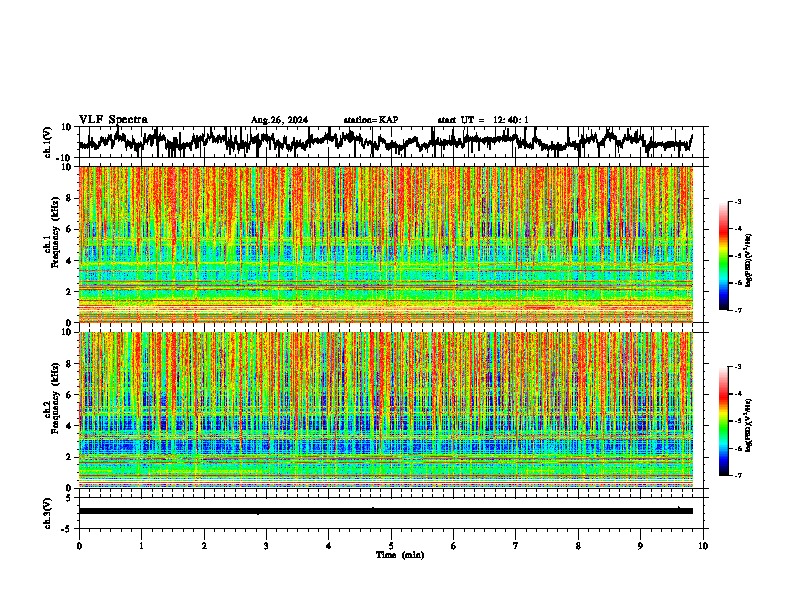Select the "start UT = 12:40: 1" text
This screenshot has height=612, width=792.
483,120
